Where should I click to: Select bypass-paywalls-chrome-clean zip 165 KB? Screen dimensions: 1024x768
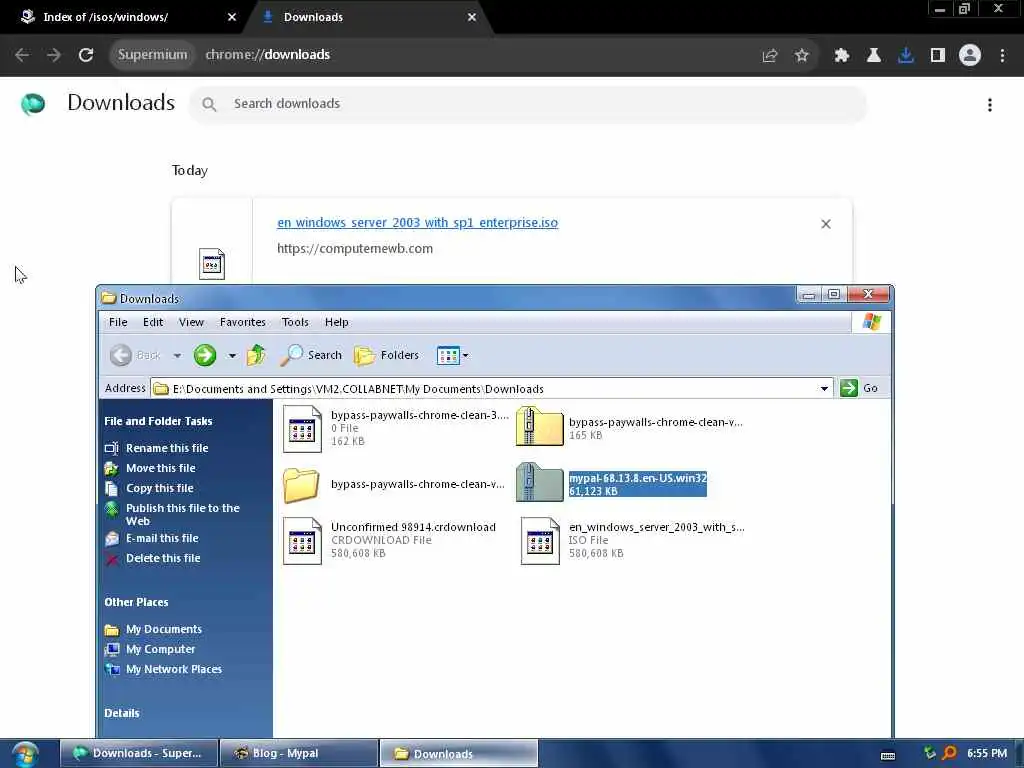point(539,426)
